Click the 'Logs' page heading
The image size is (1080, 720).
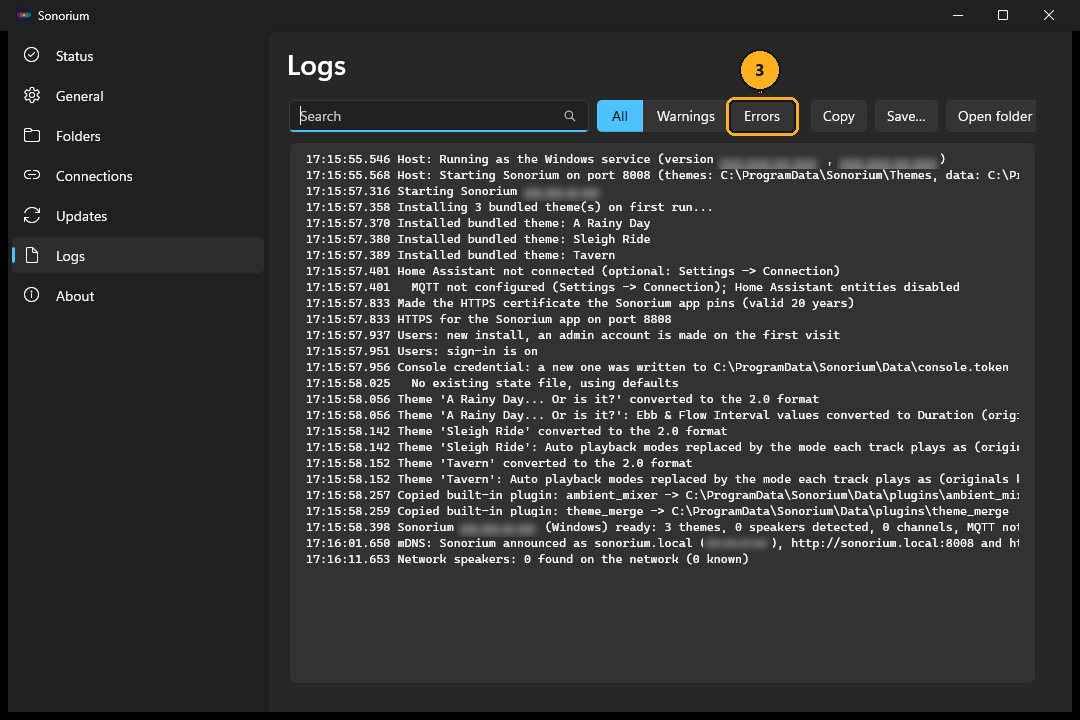coord(316,66)
